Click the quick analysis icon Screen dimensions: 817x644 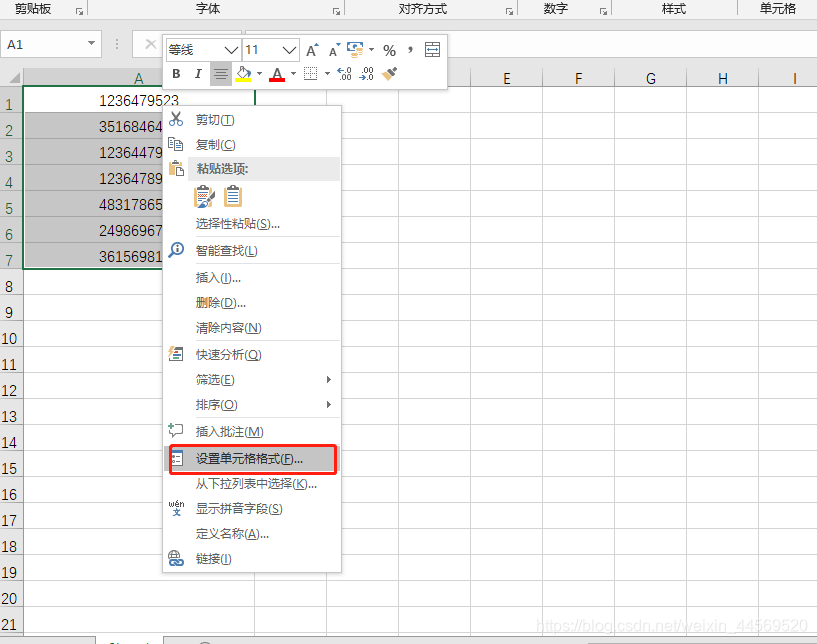click(176, 354)
